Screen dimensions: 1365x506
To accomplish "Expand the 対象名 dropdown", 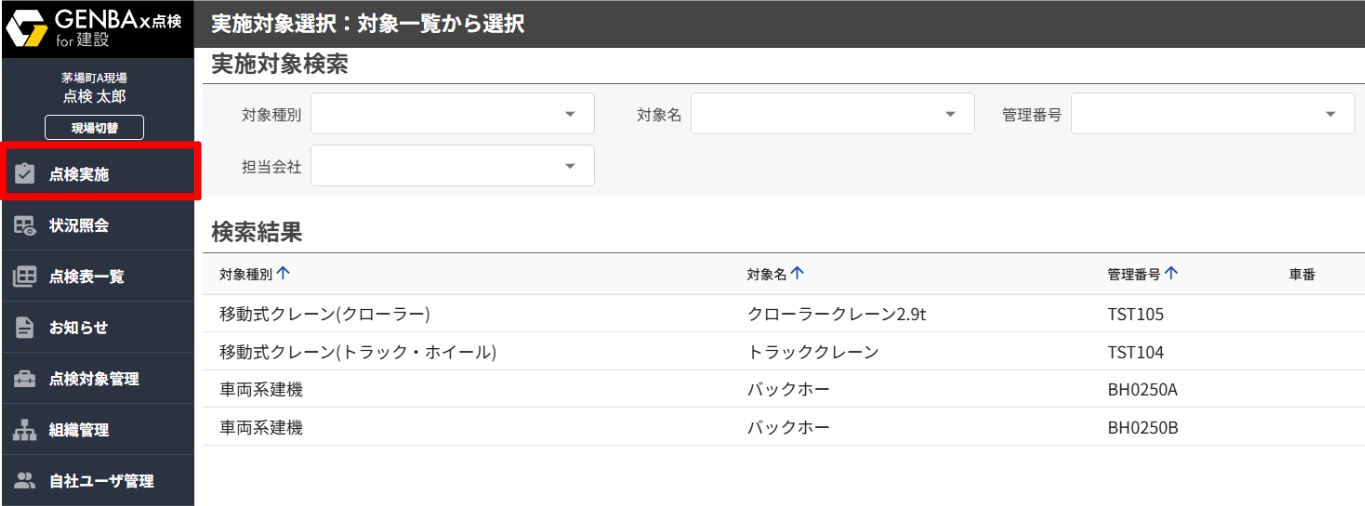I will click(x=950, y=114).
